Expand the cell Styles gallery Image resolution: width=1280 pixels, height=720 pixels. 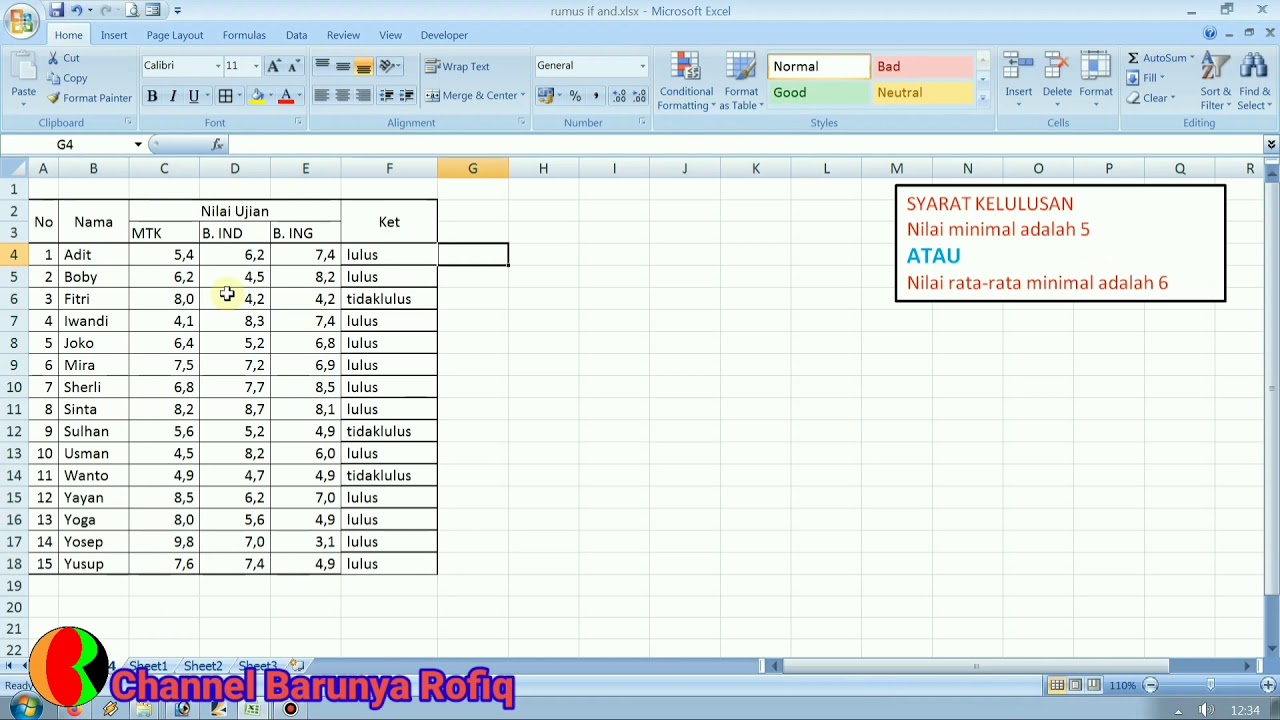(x=983, y=98)
